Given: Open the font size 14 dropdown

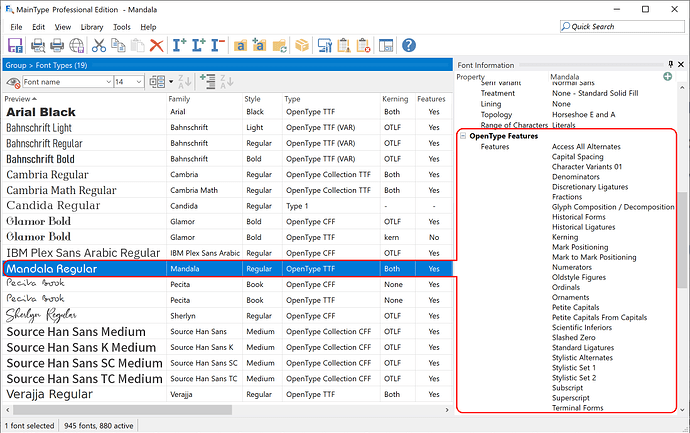Looking at the screenshot, I should point(136,82).
